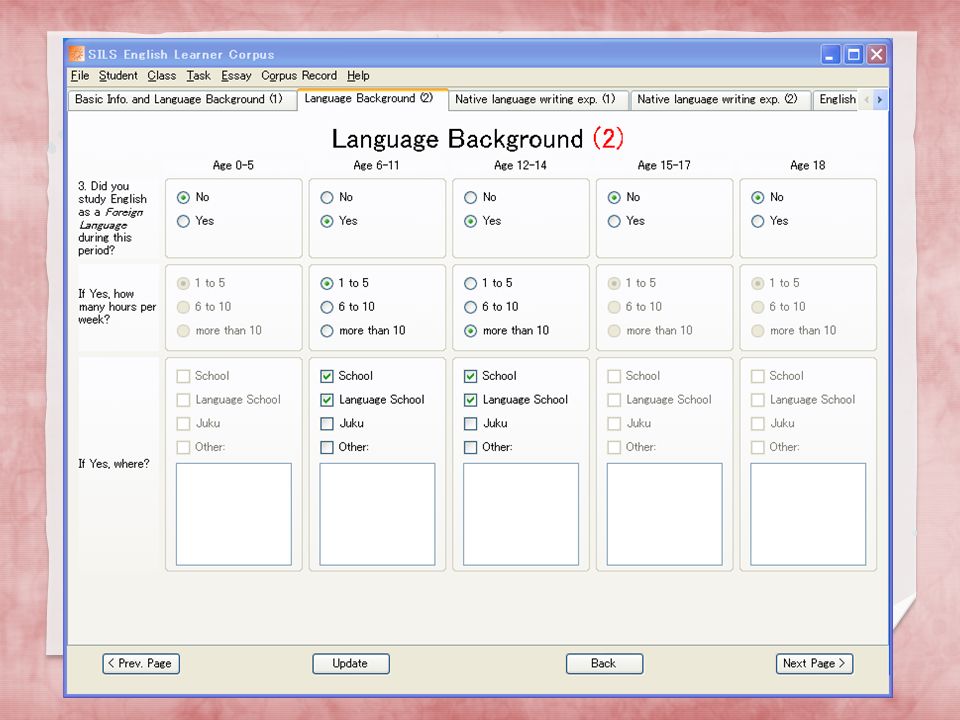The image size is (960, 720).
Task: Click the SILS application icon in title bar
Action: click(x=77, y=54)
